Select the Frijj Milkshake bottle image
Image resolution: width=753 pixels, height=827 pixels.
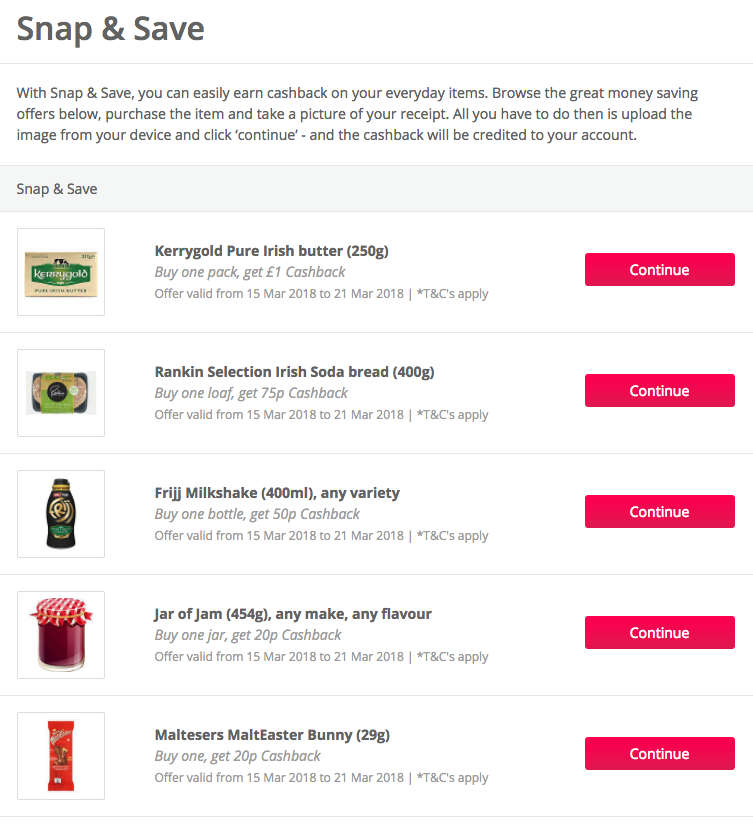(x=61, y=514)
